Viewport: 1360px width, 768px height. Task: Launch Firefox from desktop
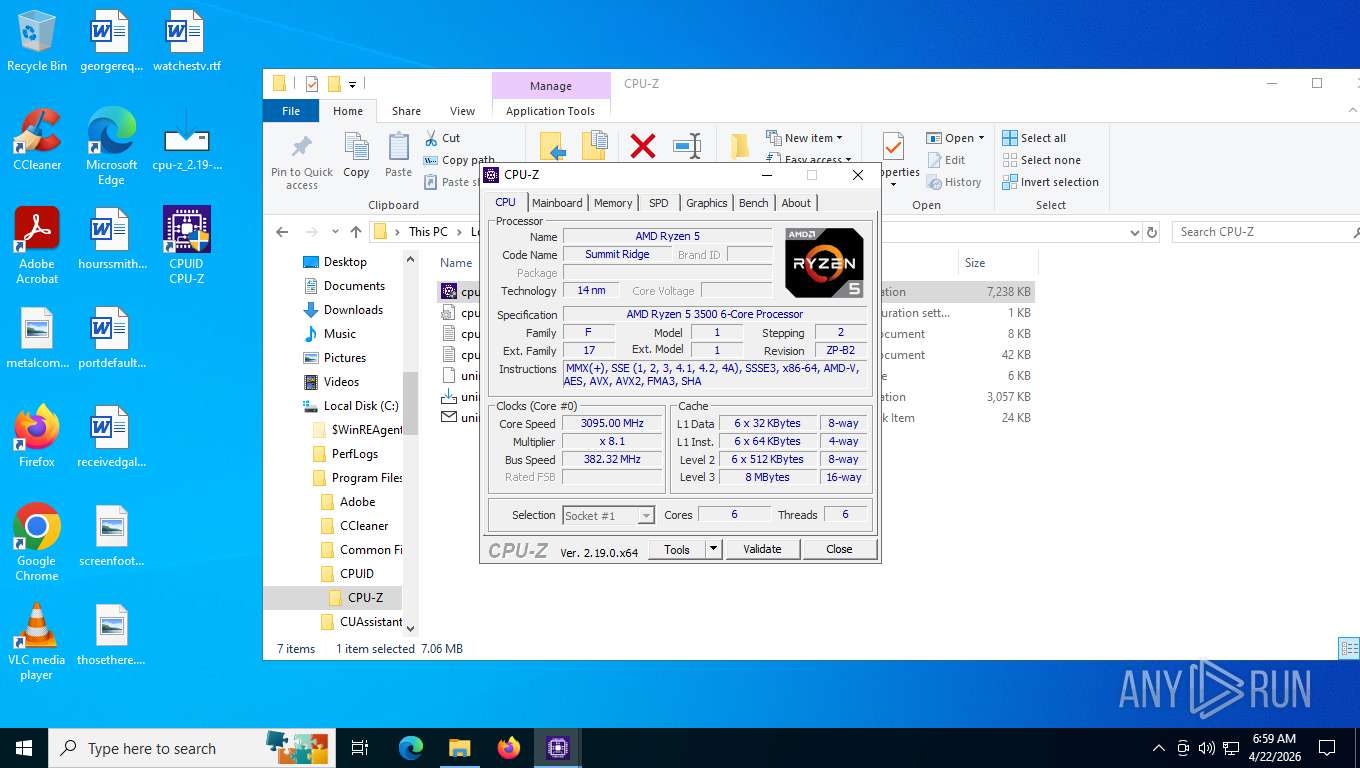coord(37,436)
